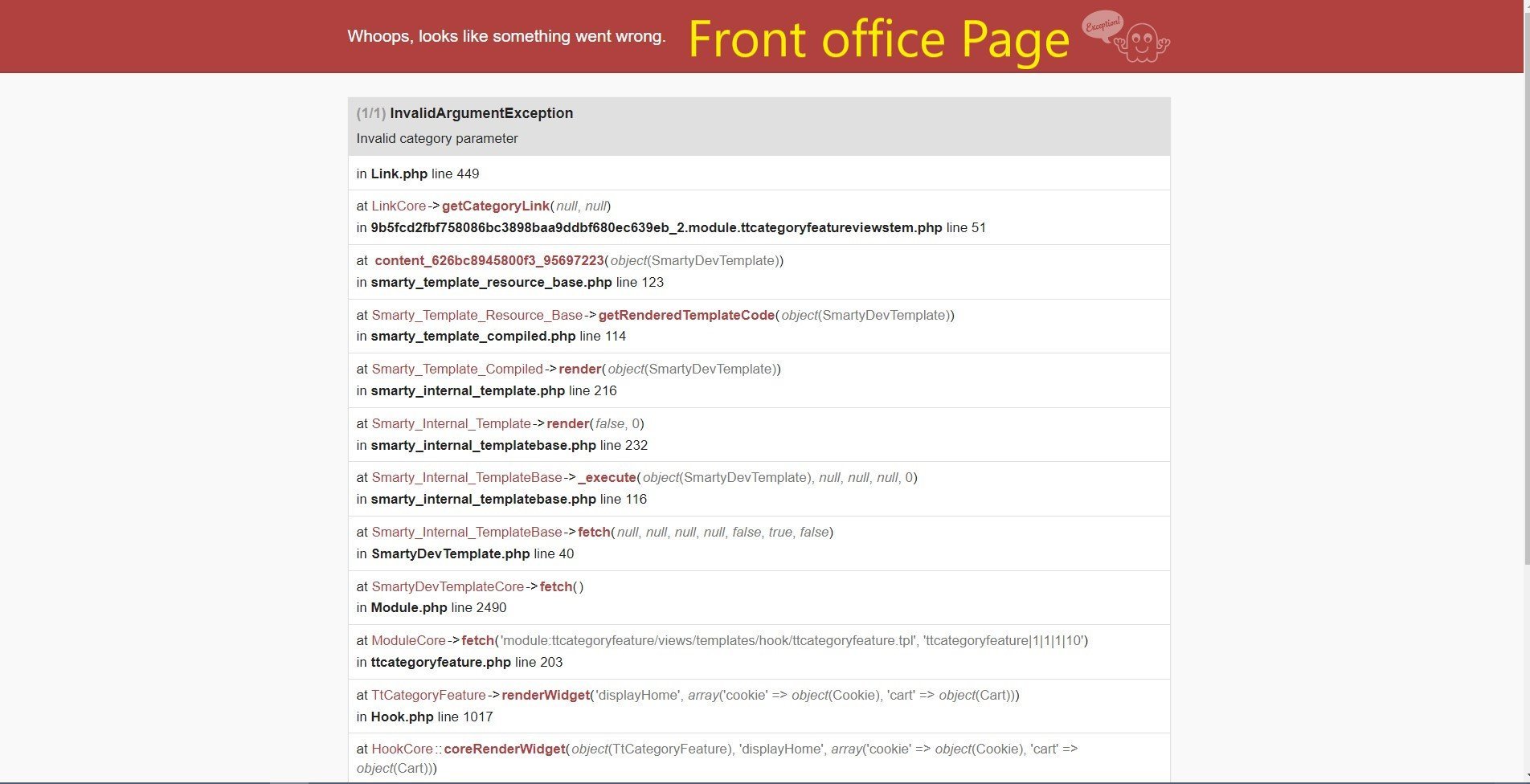Click the getCategoryLink method name
Image resolution: width=1530 pixels, height=784 pixels.
point(496,206)
